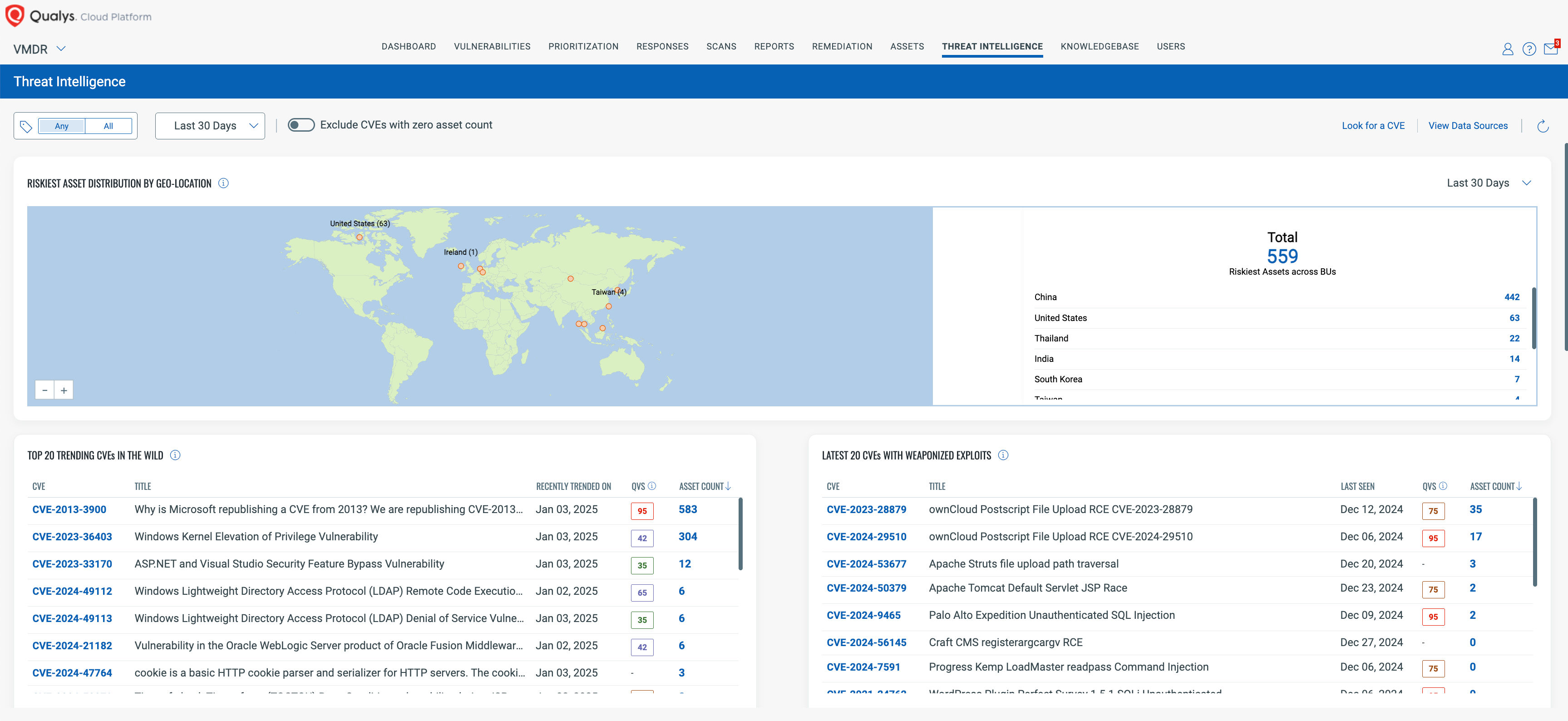
Task: Select the Any tag filter option
Action: pyautogui.click(x=61, y=126)
